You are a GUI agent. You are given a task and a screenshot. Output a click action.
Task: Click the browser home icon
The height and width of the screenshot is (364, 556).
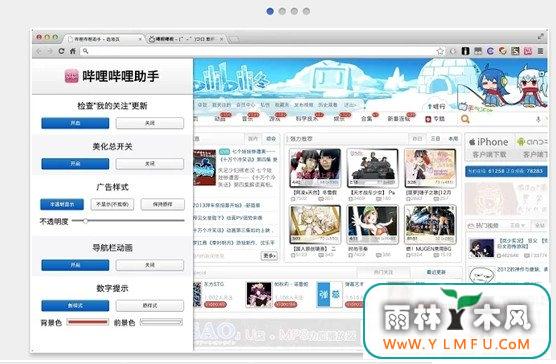(73, 51)
